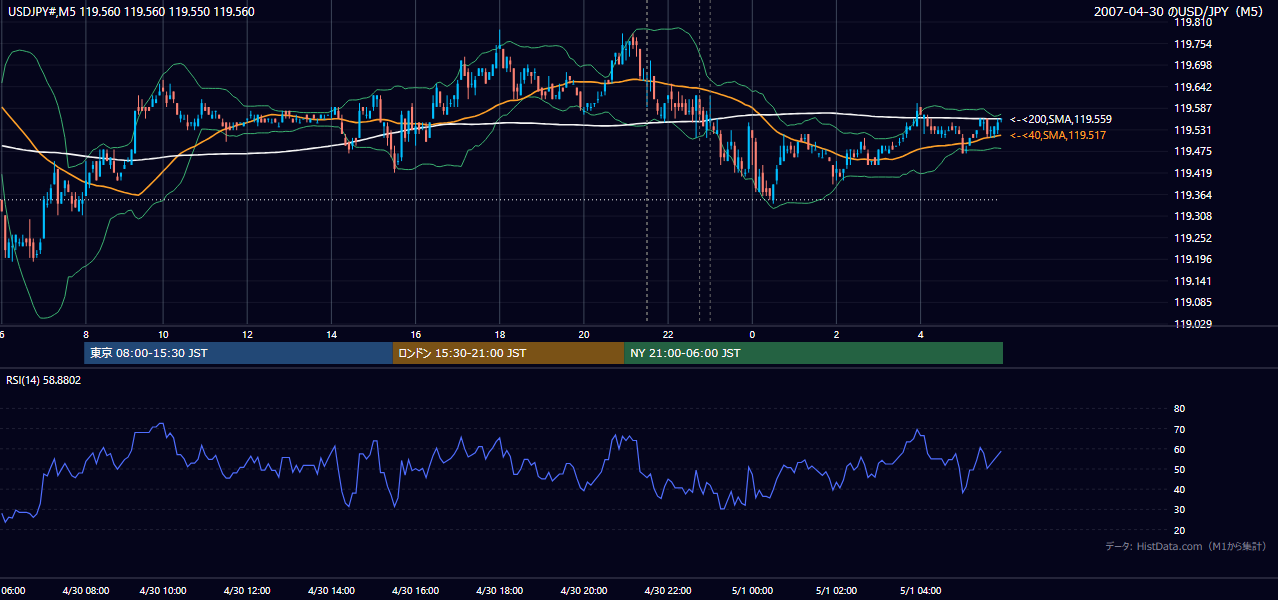Viewport: 1278px width, 600px height.
Task: Click RSI axis level 70
Action: (x=1180, y=429)
